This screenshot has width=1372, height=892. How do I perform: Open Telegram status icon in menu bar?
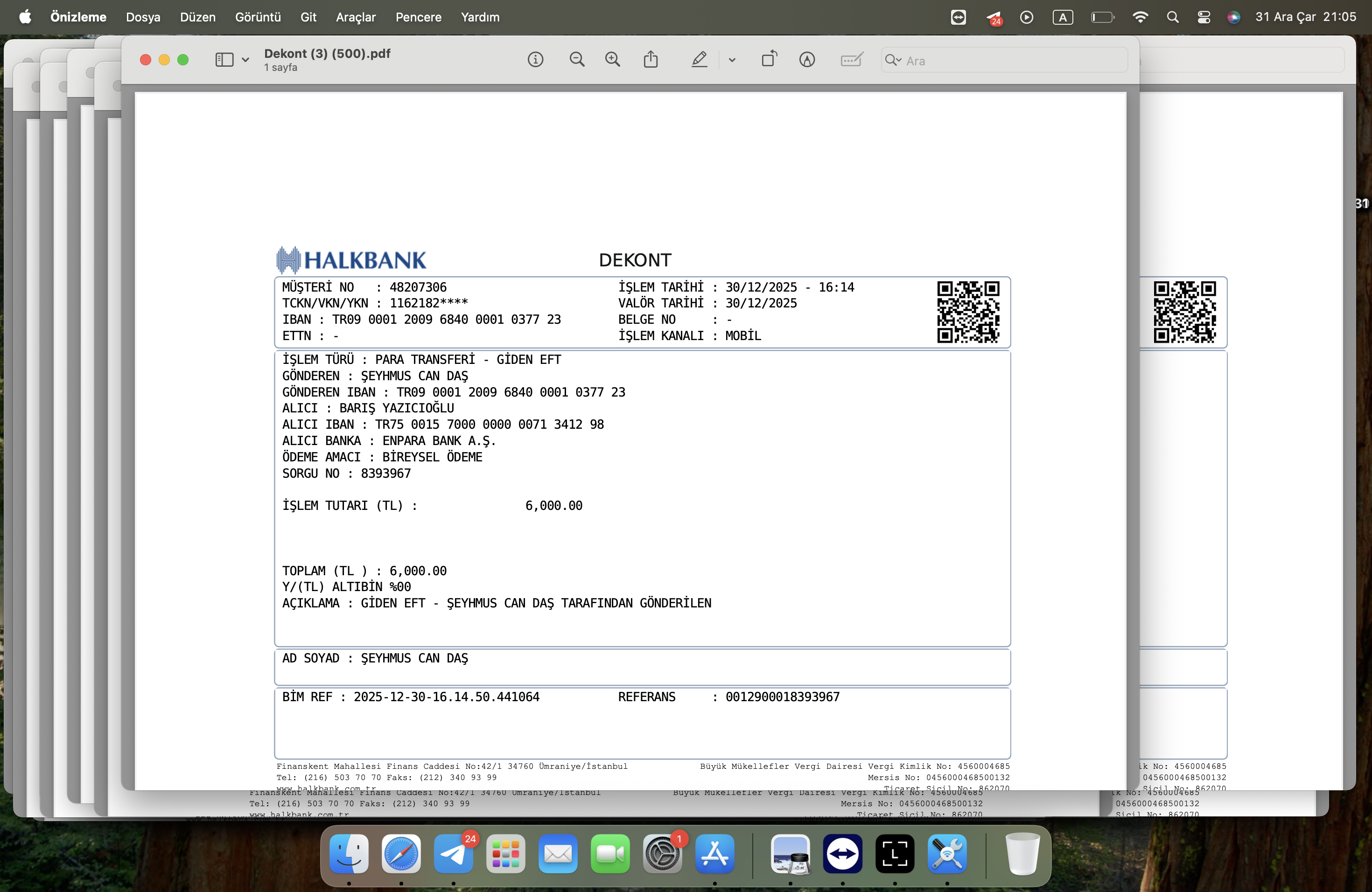tap(994, 18)
